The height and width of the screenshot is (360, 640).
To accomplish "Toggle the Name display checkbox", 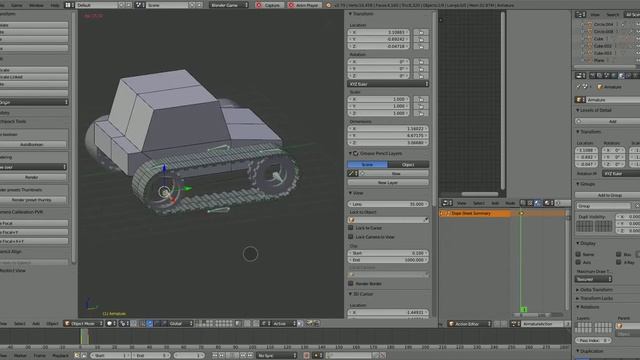I will [578, 254].
